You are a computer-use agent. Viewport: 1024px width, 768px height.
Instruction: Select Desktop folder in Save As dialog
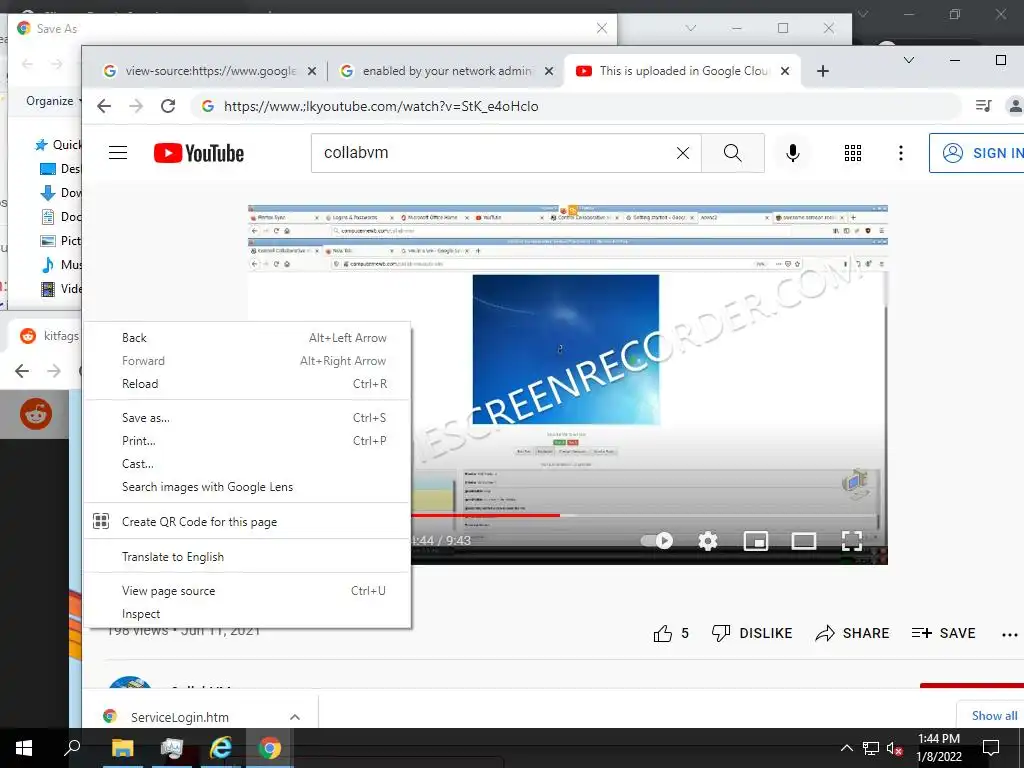pos(61,168)
